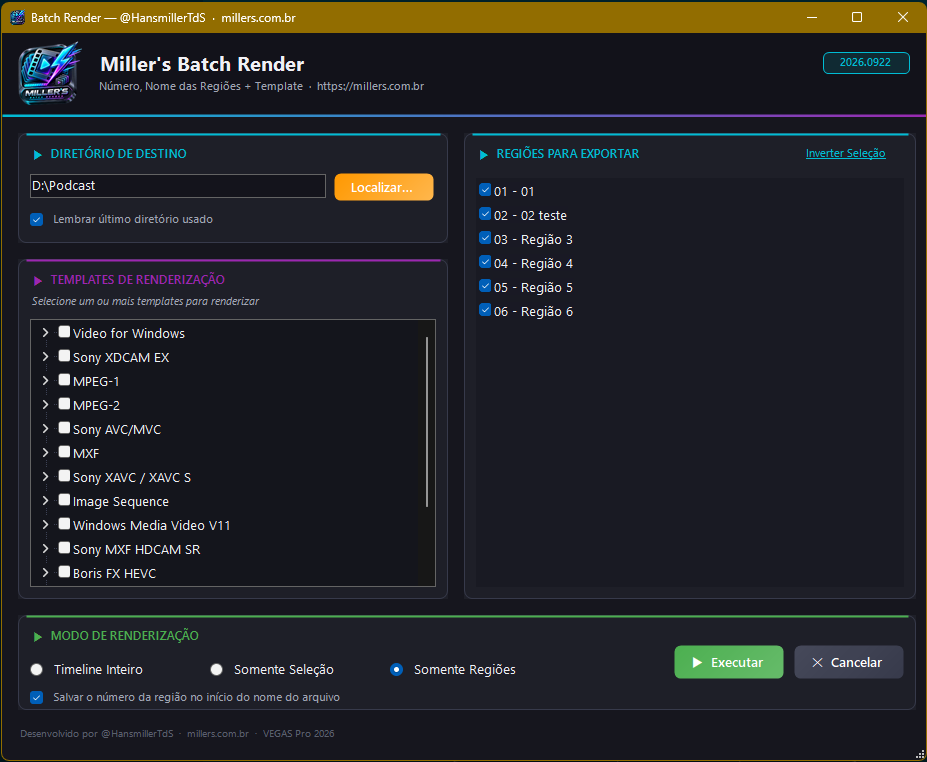Screen dimensions: 927x762
Task: Expand the MXF template group
Action: pos(46,453)
